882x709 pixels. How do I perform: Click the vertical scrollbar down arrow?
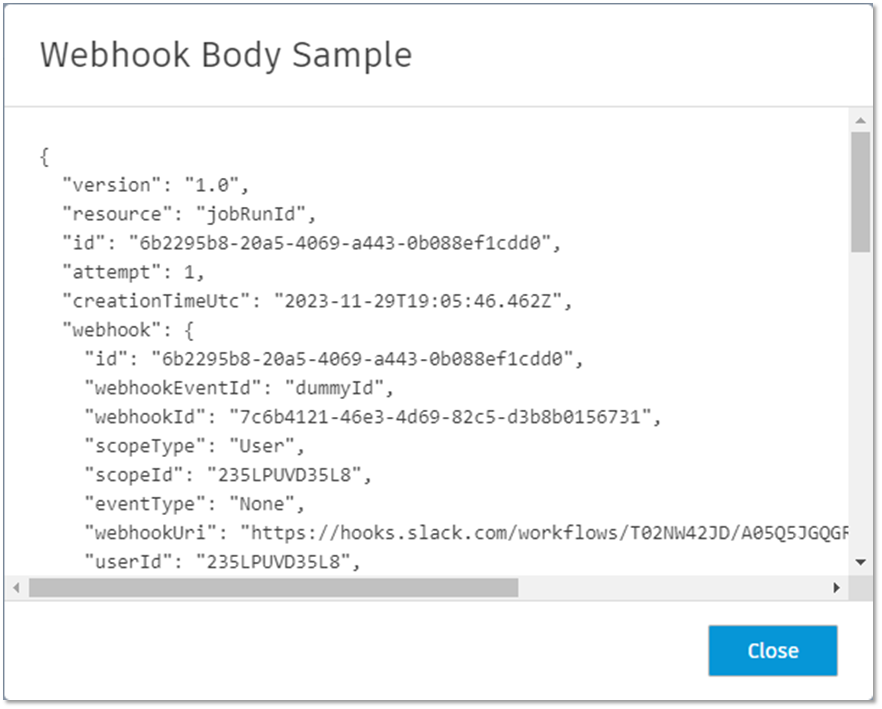pyautogui.click(x=859, y=562)
